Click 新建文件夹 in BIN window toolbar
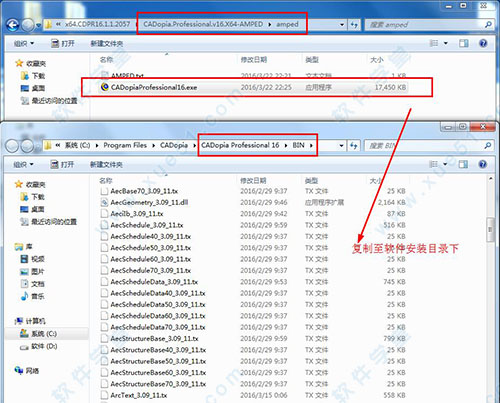This screenshot has width=500, height=403. [106, 165]
